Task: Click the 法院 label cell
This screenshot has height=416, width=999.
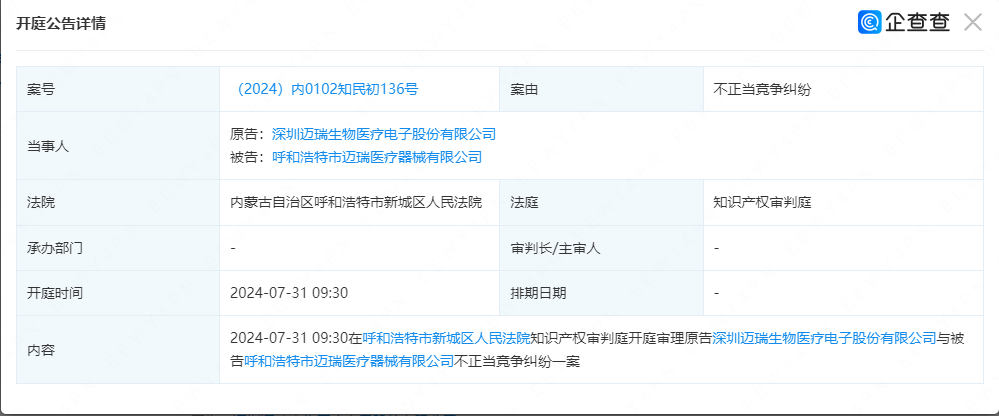Action: click(118, 203)
